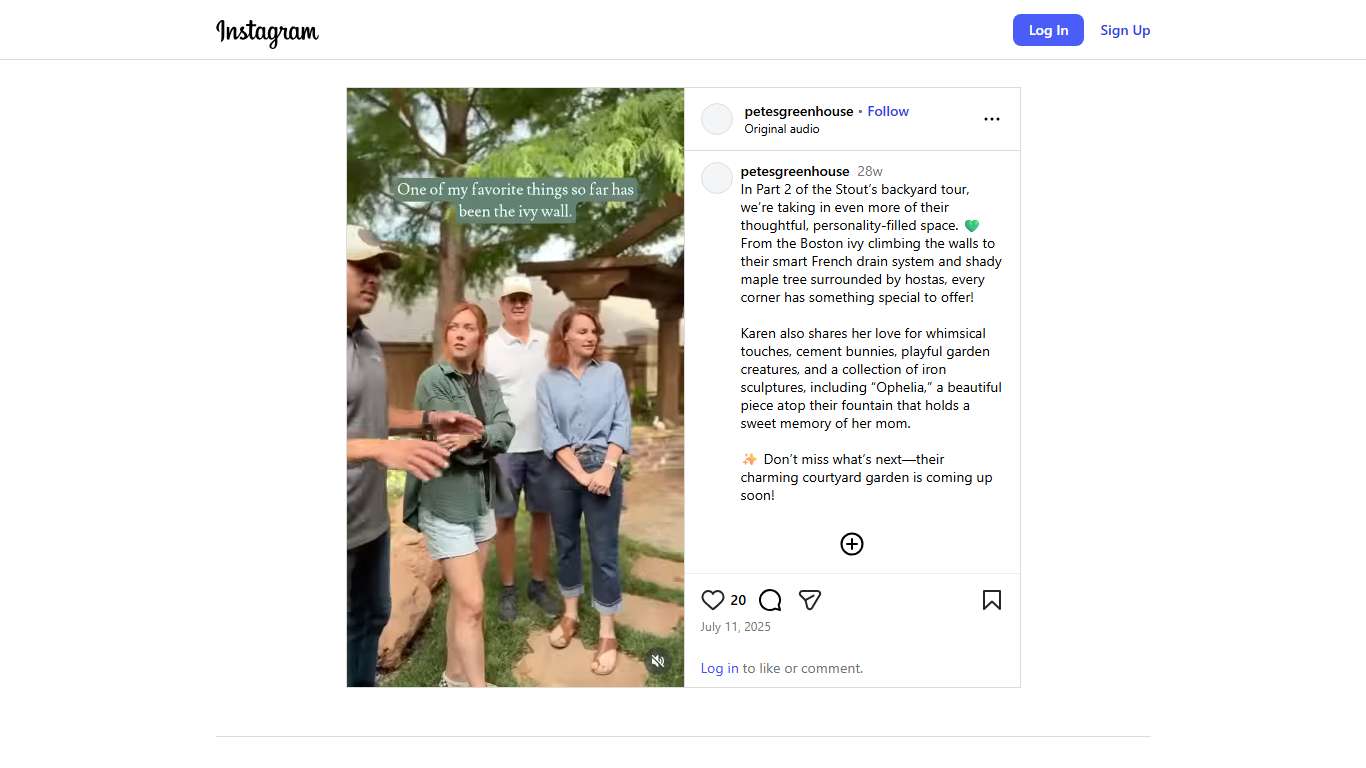Click the Instagram logo
The width and height of the screenshot is (1366, 768).
267,31
